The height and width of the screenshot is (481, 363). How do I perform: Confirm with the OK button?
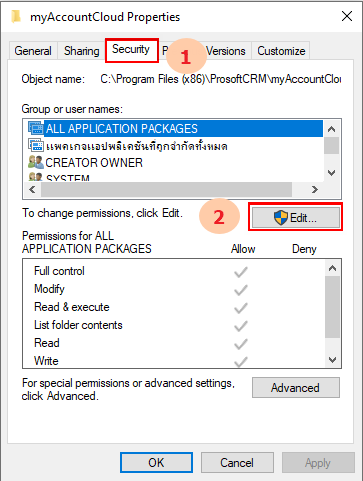[x=156, y=463]
